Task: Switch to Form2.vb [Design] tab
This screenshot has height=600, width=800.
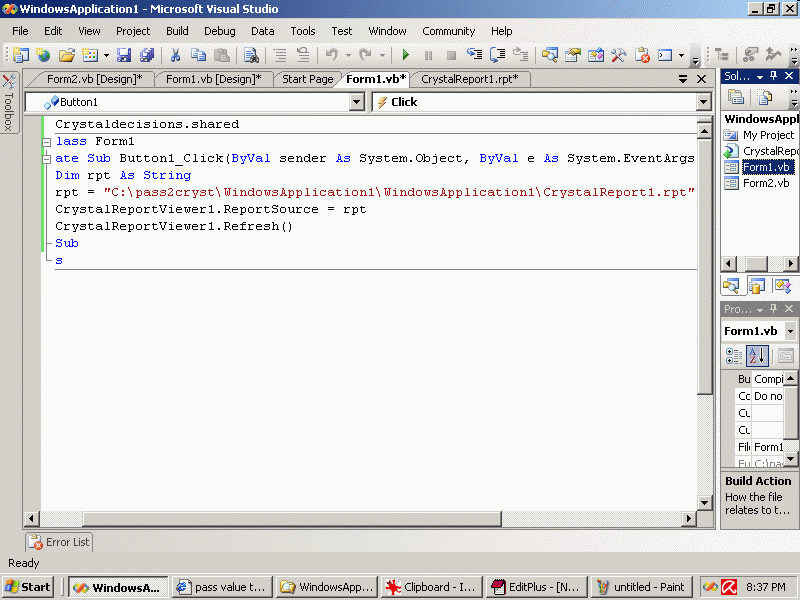Action: [94, 79]
